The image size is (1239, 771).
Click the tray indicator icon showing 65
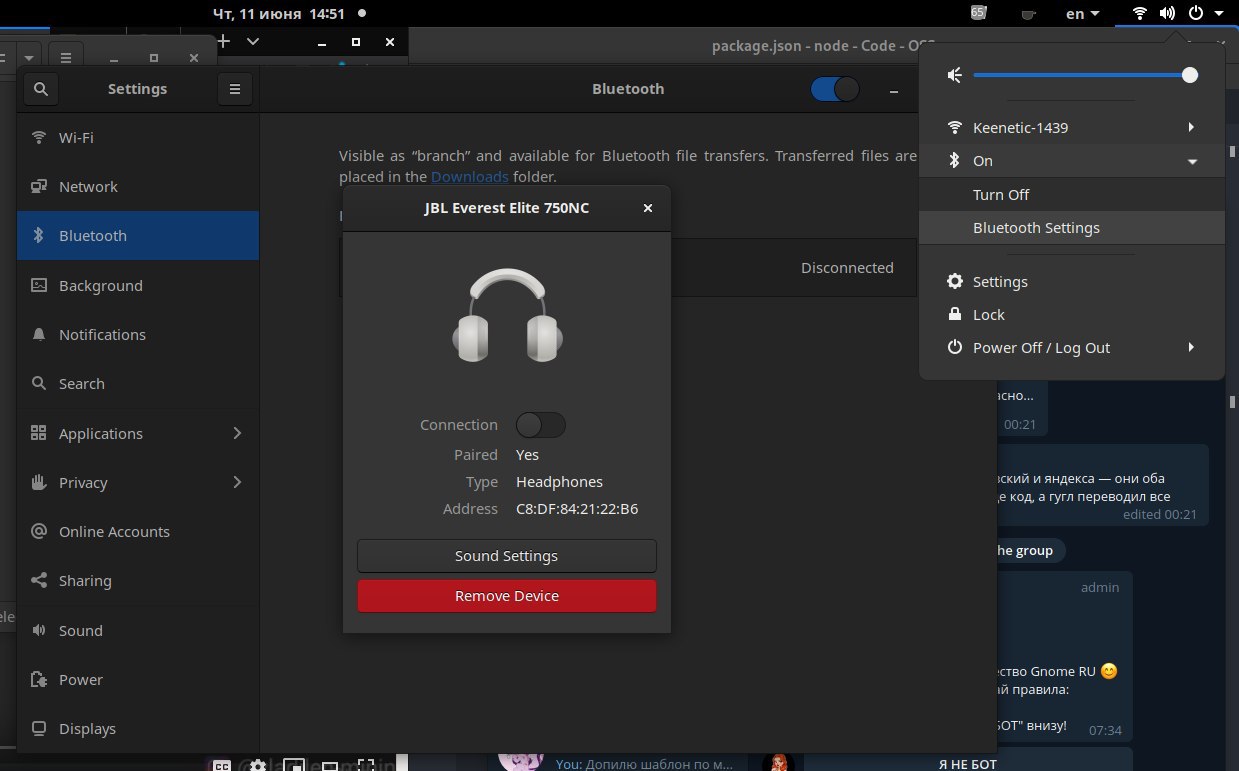click(978, 13)
